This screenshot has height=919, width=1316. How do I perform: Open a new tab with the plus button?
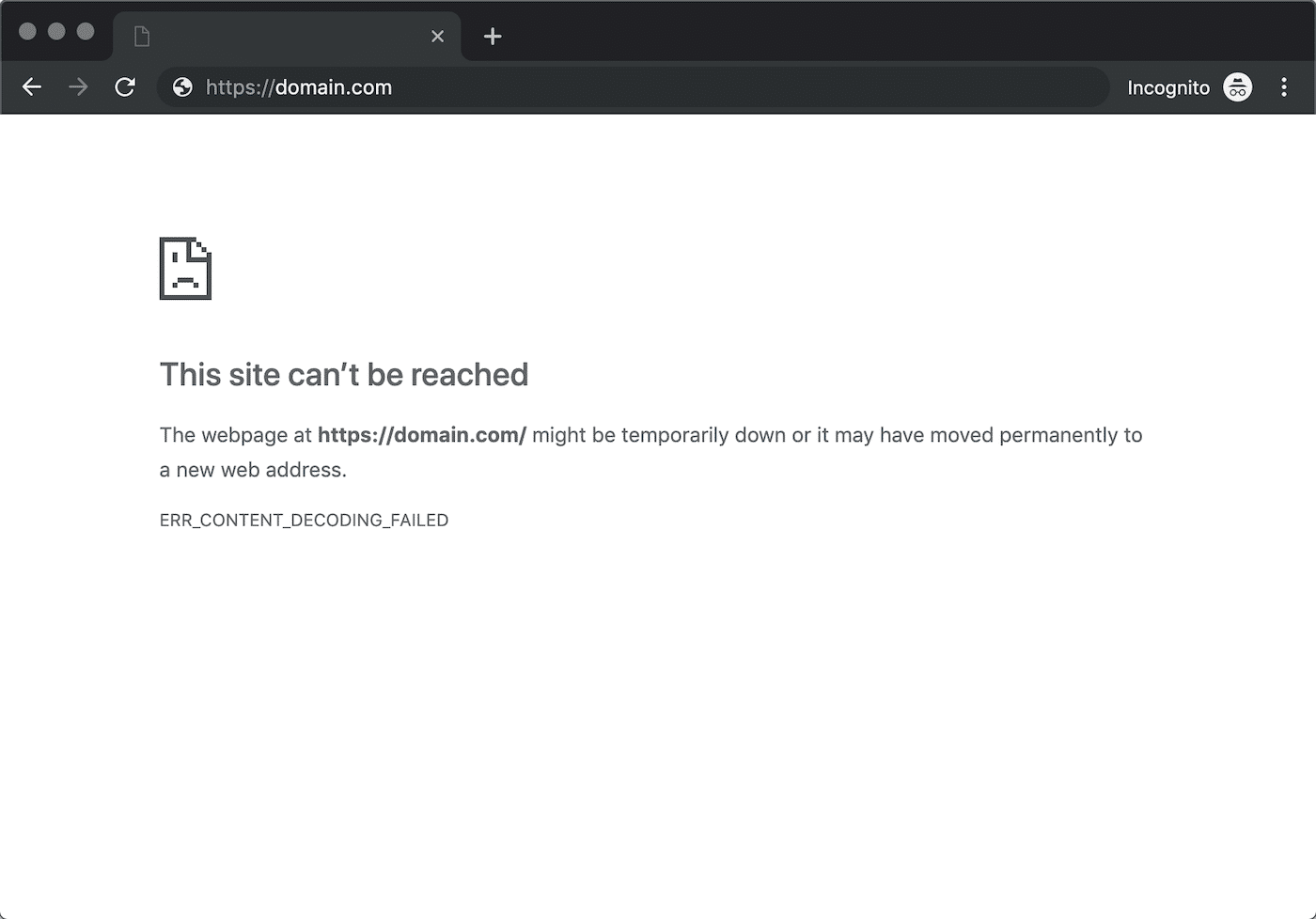(493, 37)
